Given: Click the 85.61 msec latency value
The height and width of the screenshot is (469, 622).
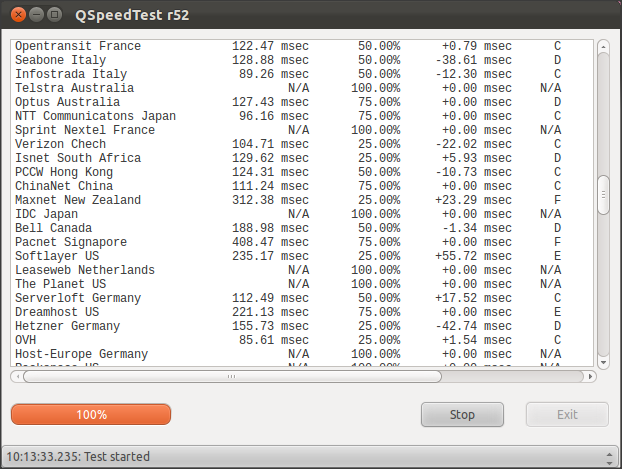Looking at the screenshot, I should 274,340.
